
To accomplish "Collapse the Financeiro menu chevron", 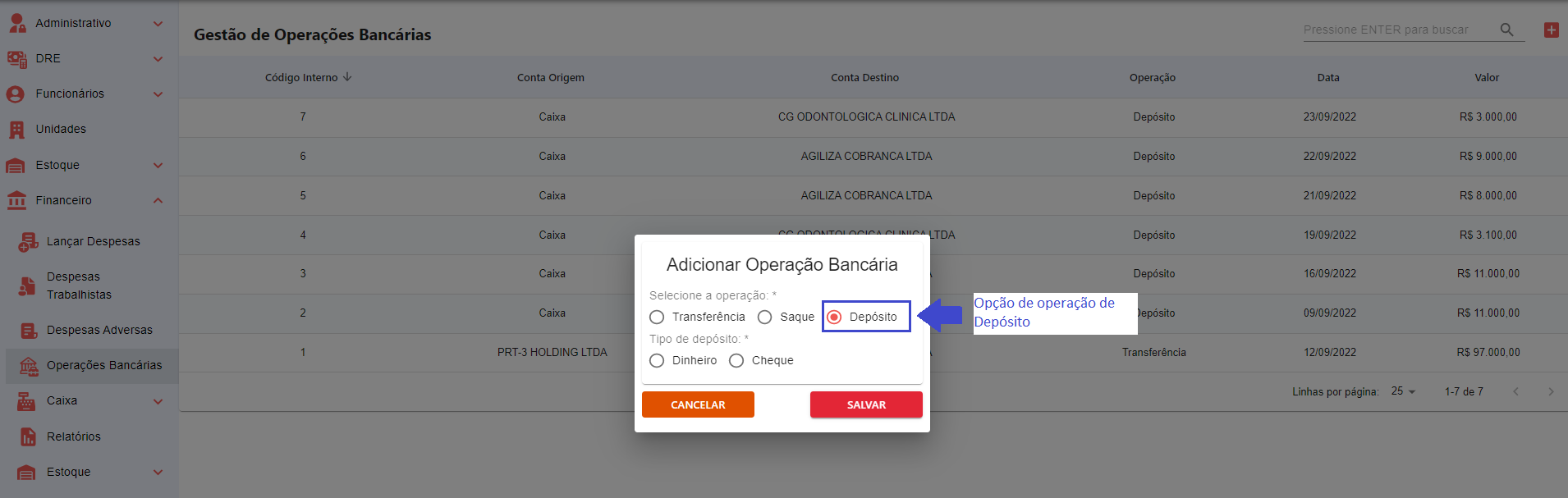I will tap(158, 201).
